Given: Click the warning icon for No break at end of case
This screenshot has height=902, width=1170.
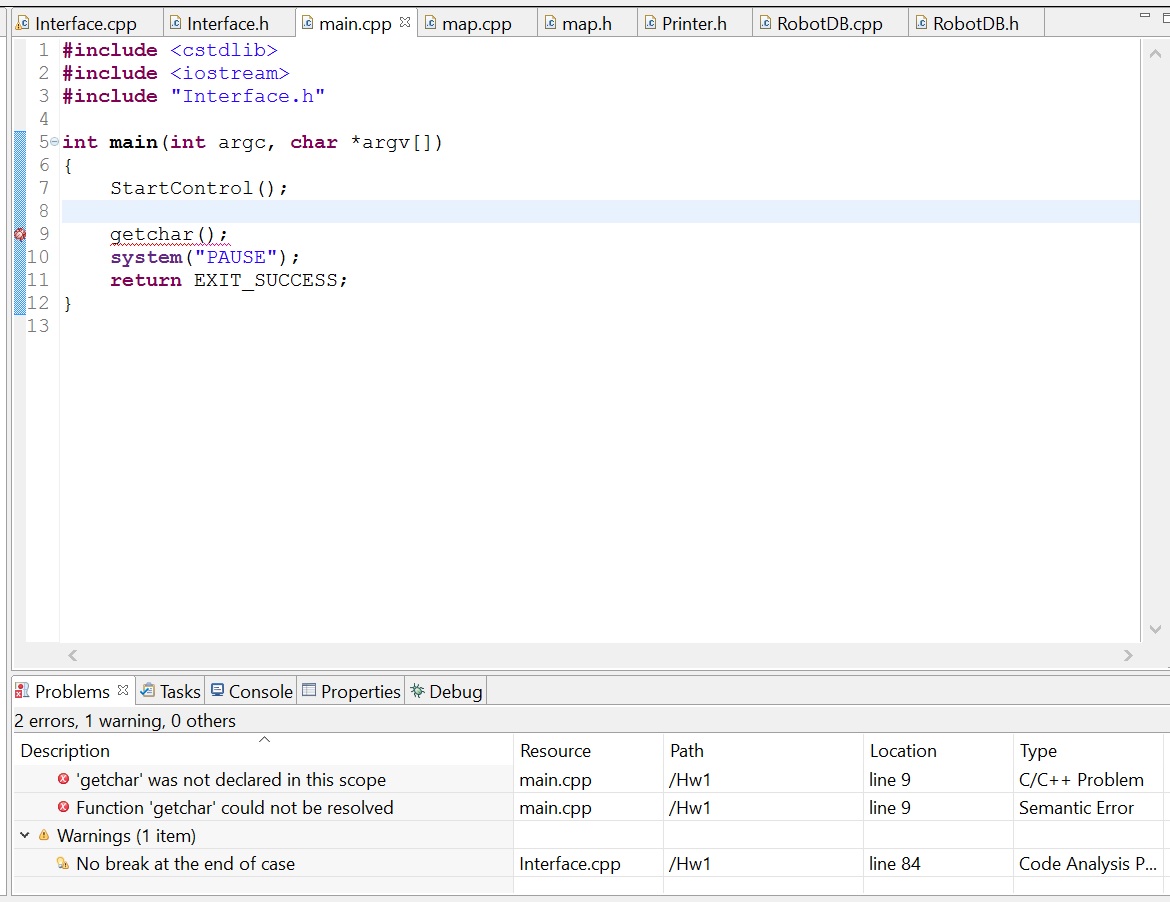Looking at the screenshot, I should (63, 864).
